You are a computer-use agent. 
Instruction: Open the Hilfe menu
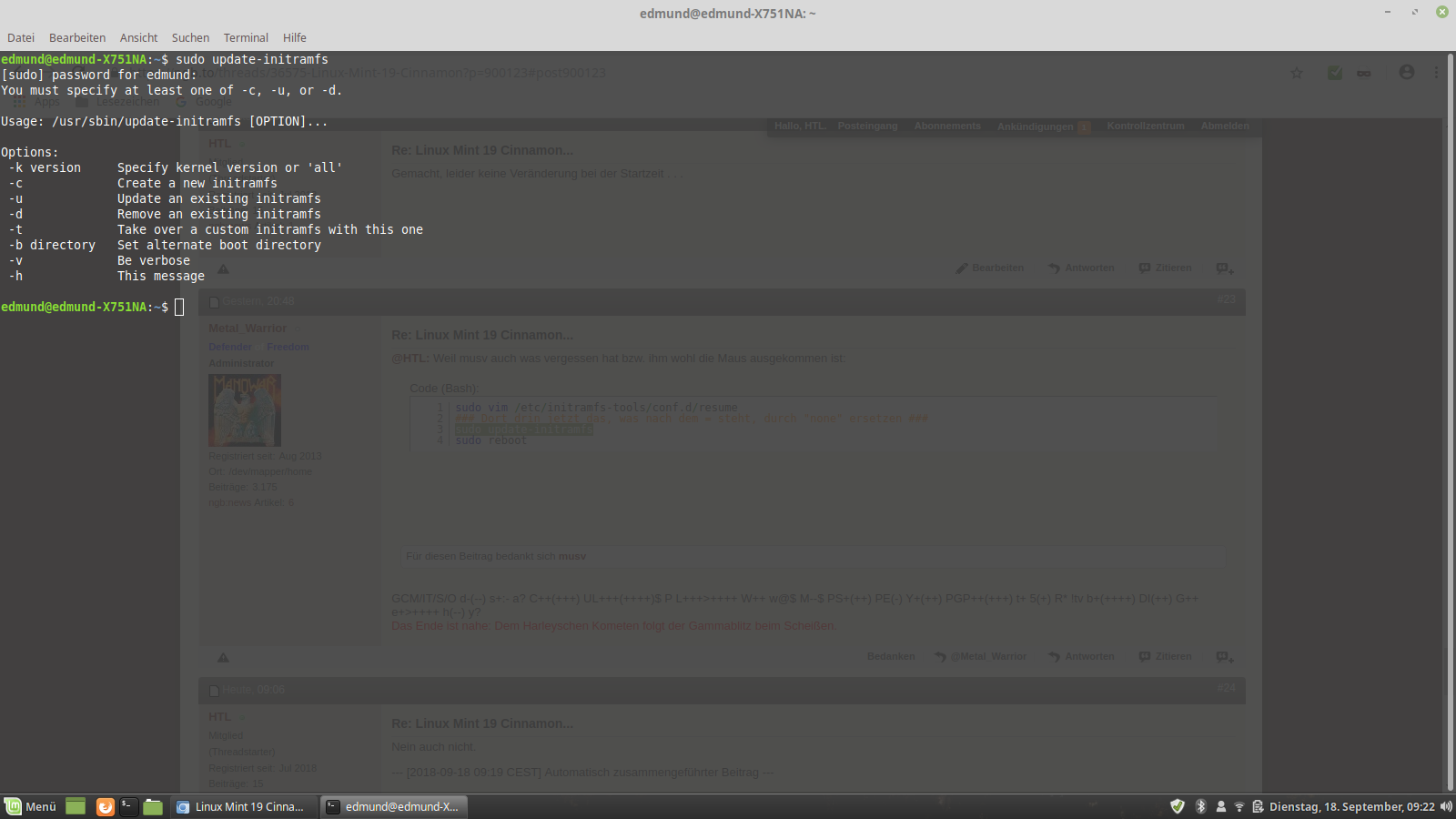(294, 38)
